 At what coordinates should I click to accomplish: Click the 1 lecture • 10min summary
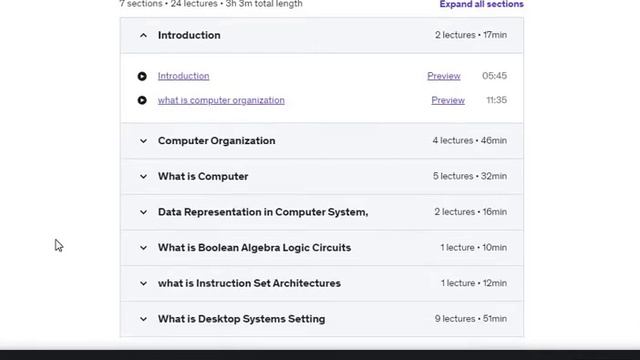(473, 247)
